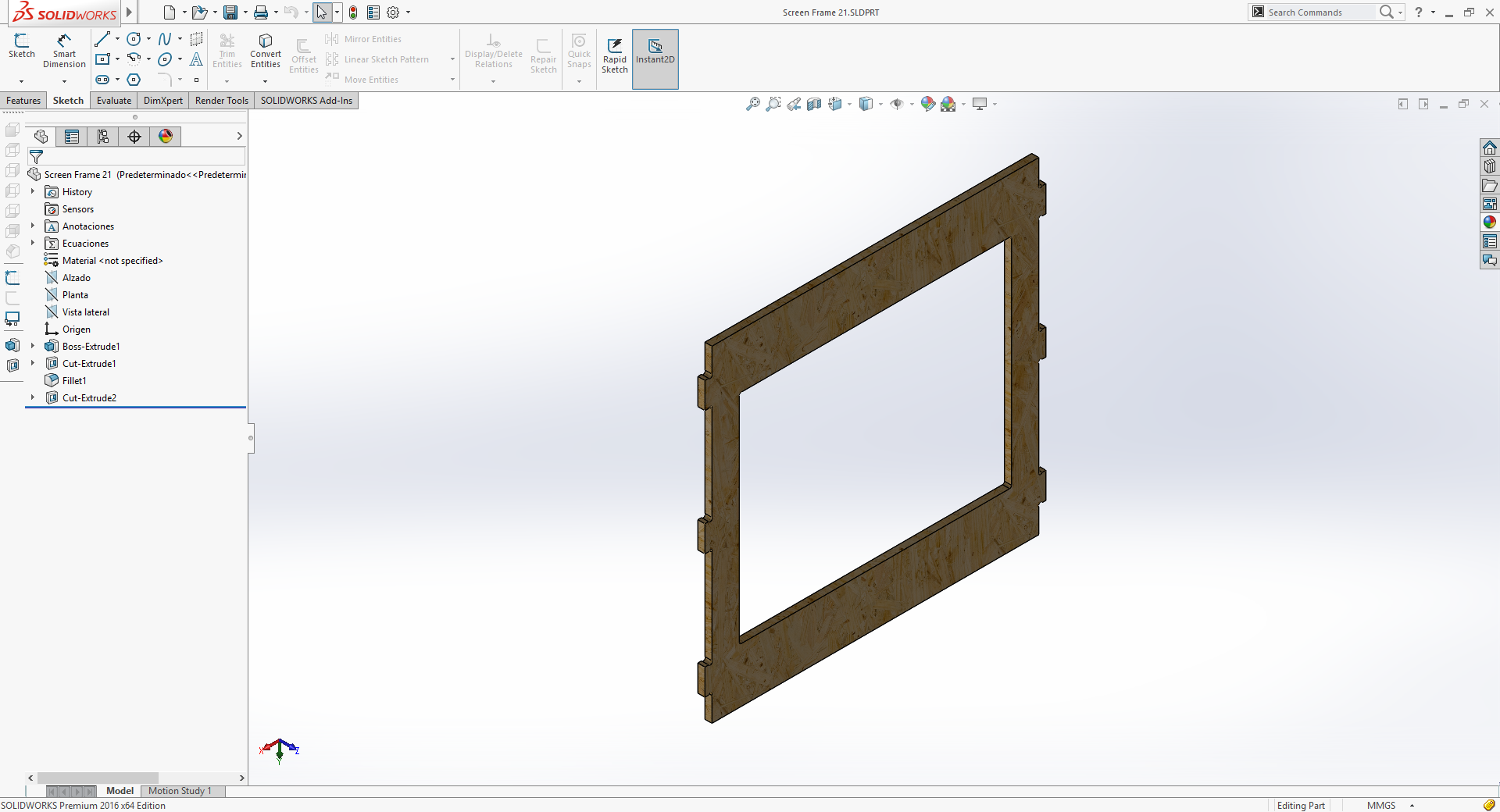Viewport: 1500px width, 812px height.
Task: Open PropertyManager tab icon
Action: coord(72,137)
